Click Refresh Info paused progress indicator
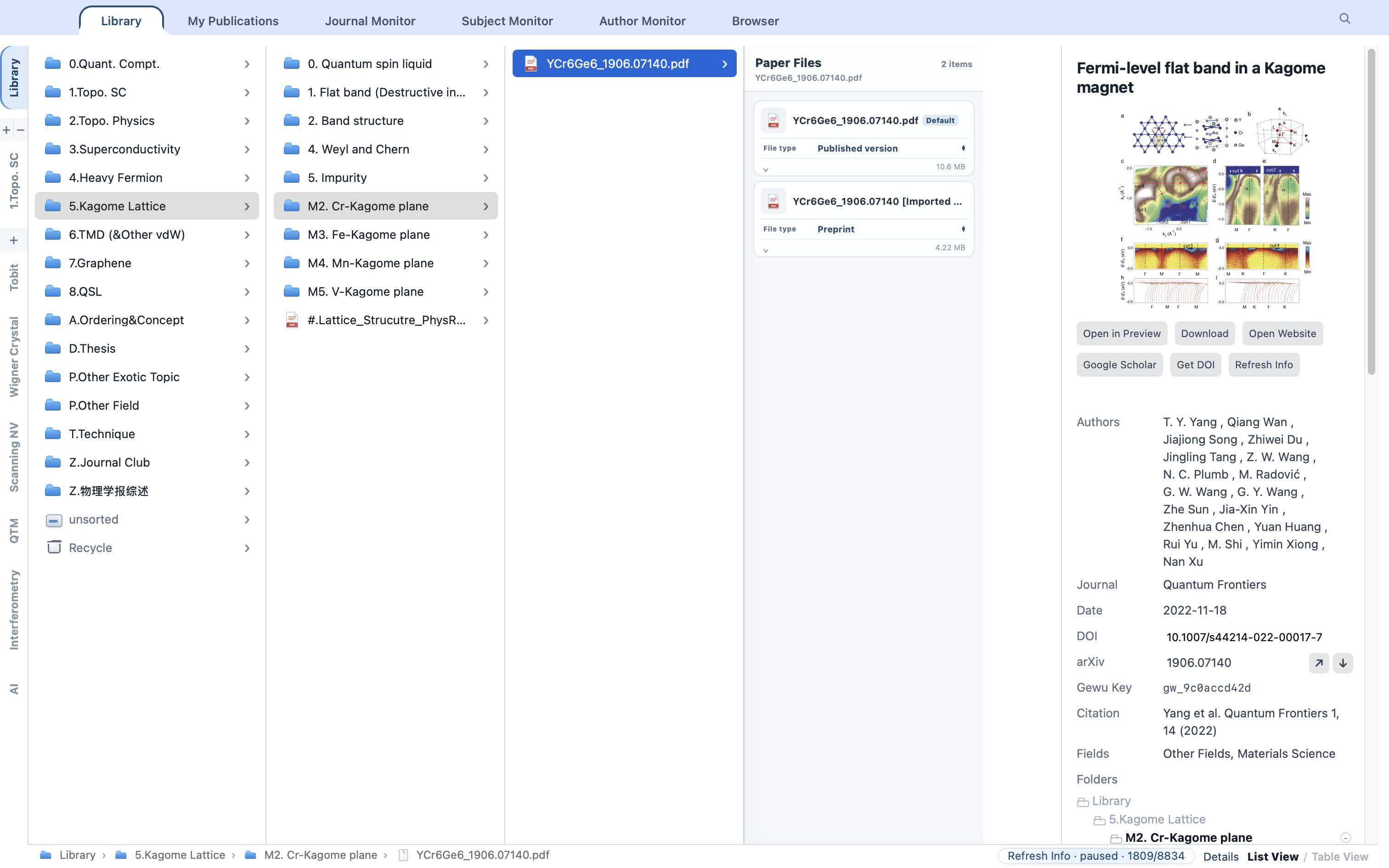 point(1095,856)
